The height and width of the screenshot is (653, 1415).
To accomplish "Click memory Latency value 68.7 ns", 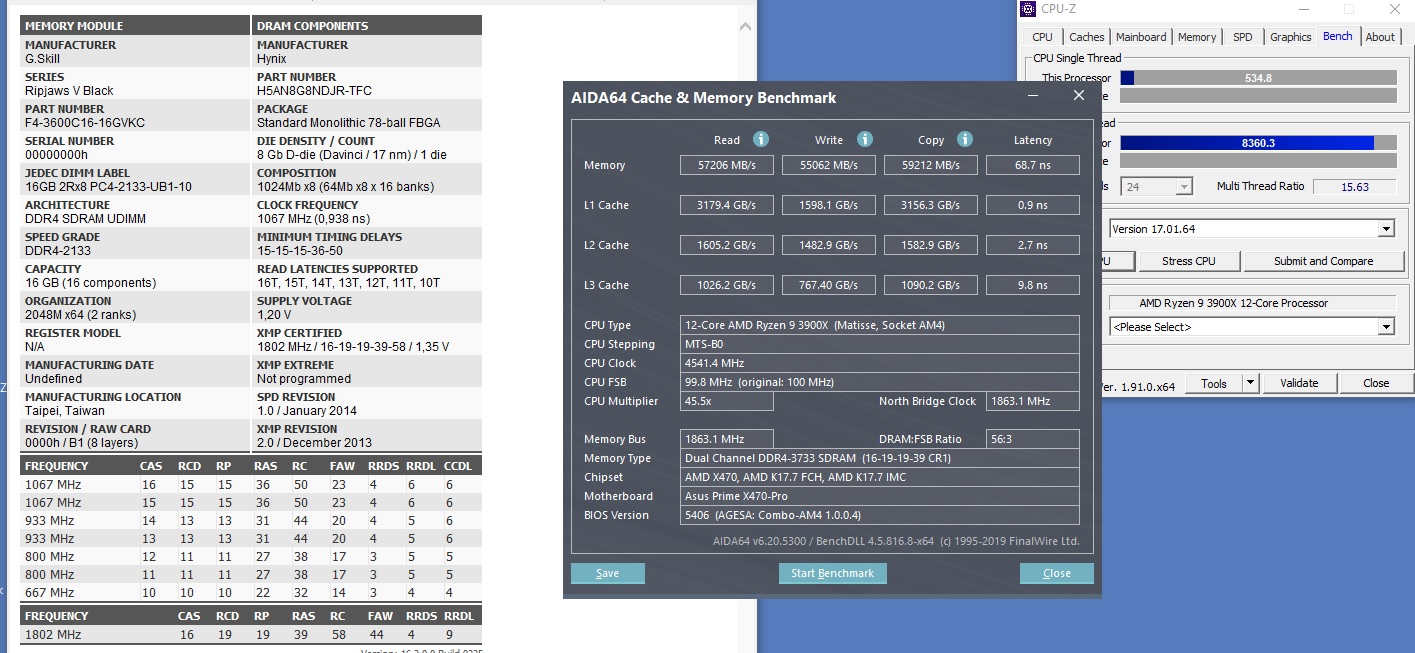I will [1033, 165].
